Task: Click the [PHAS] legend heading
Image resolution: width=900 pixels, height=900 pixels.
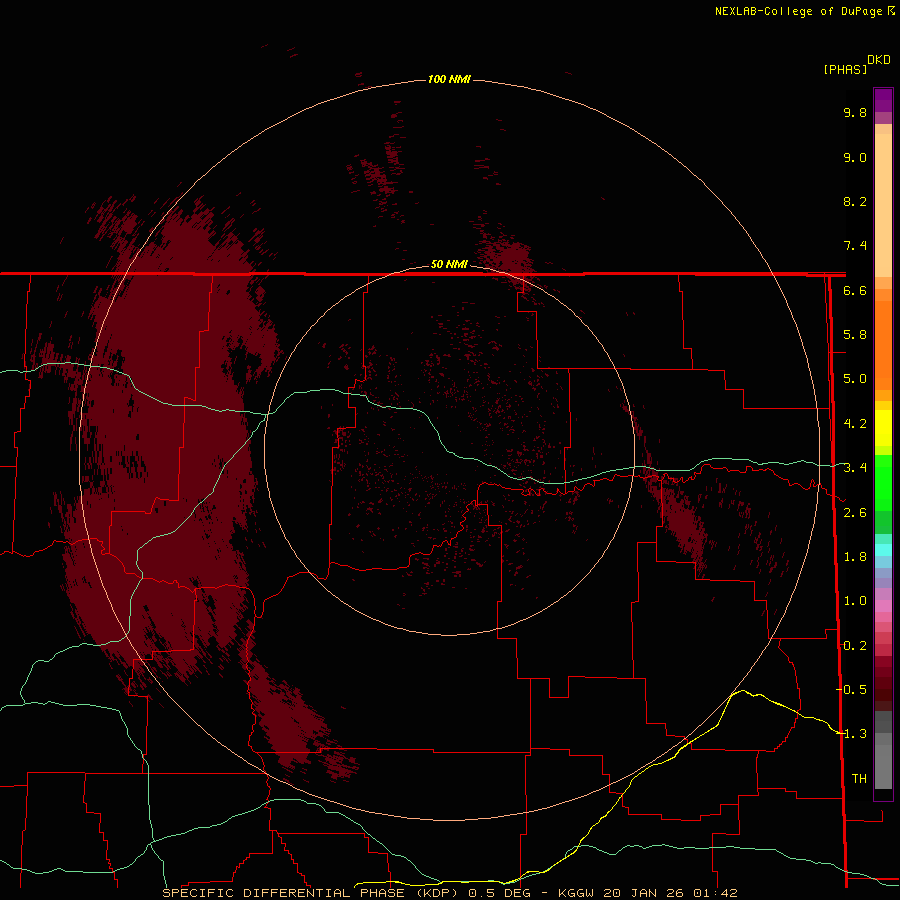Action: pos(845,69)
